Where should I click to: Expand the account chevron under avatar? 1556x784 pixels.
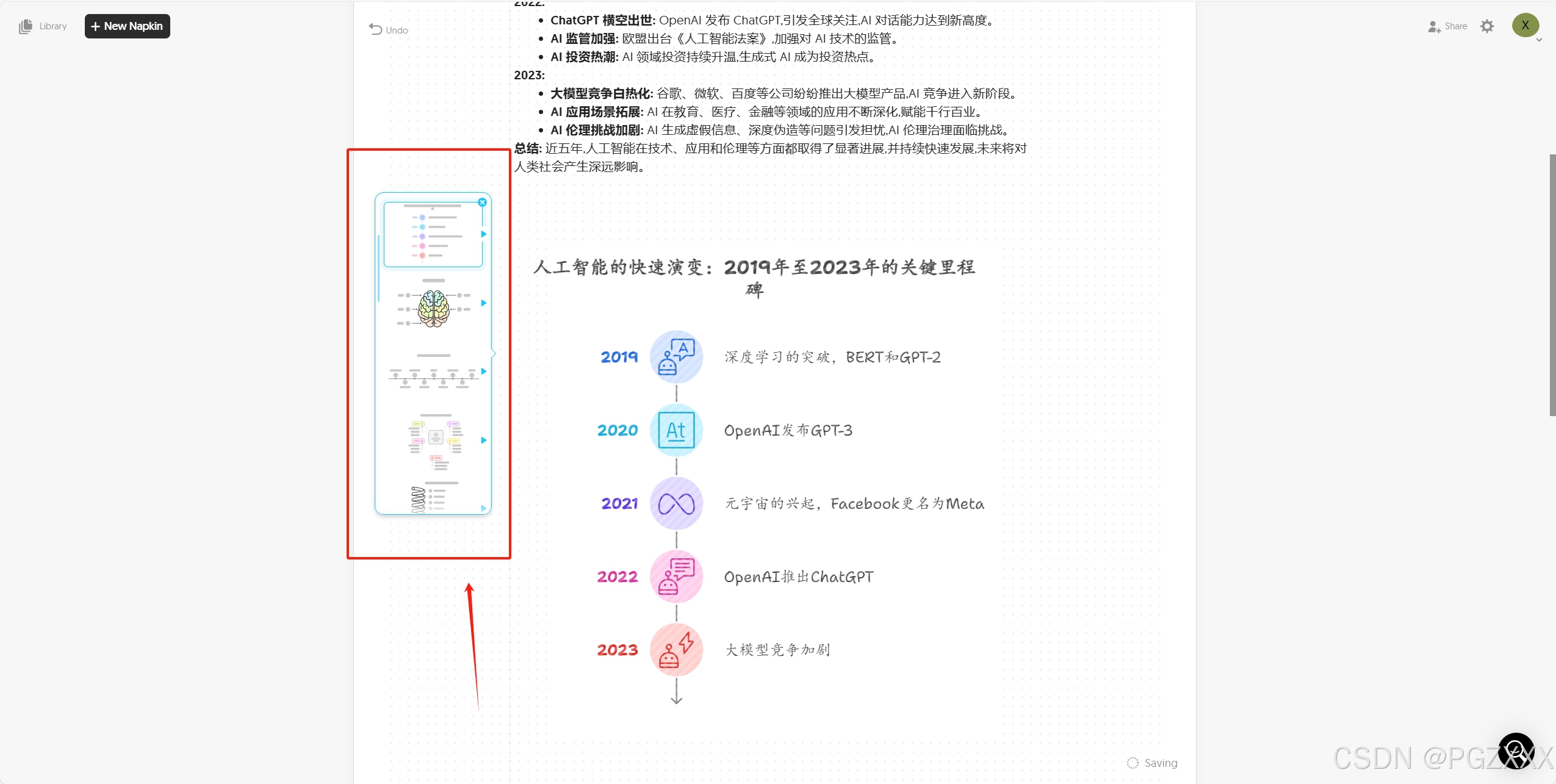click(x=1539, y=40)
